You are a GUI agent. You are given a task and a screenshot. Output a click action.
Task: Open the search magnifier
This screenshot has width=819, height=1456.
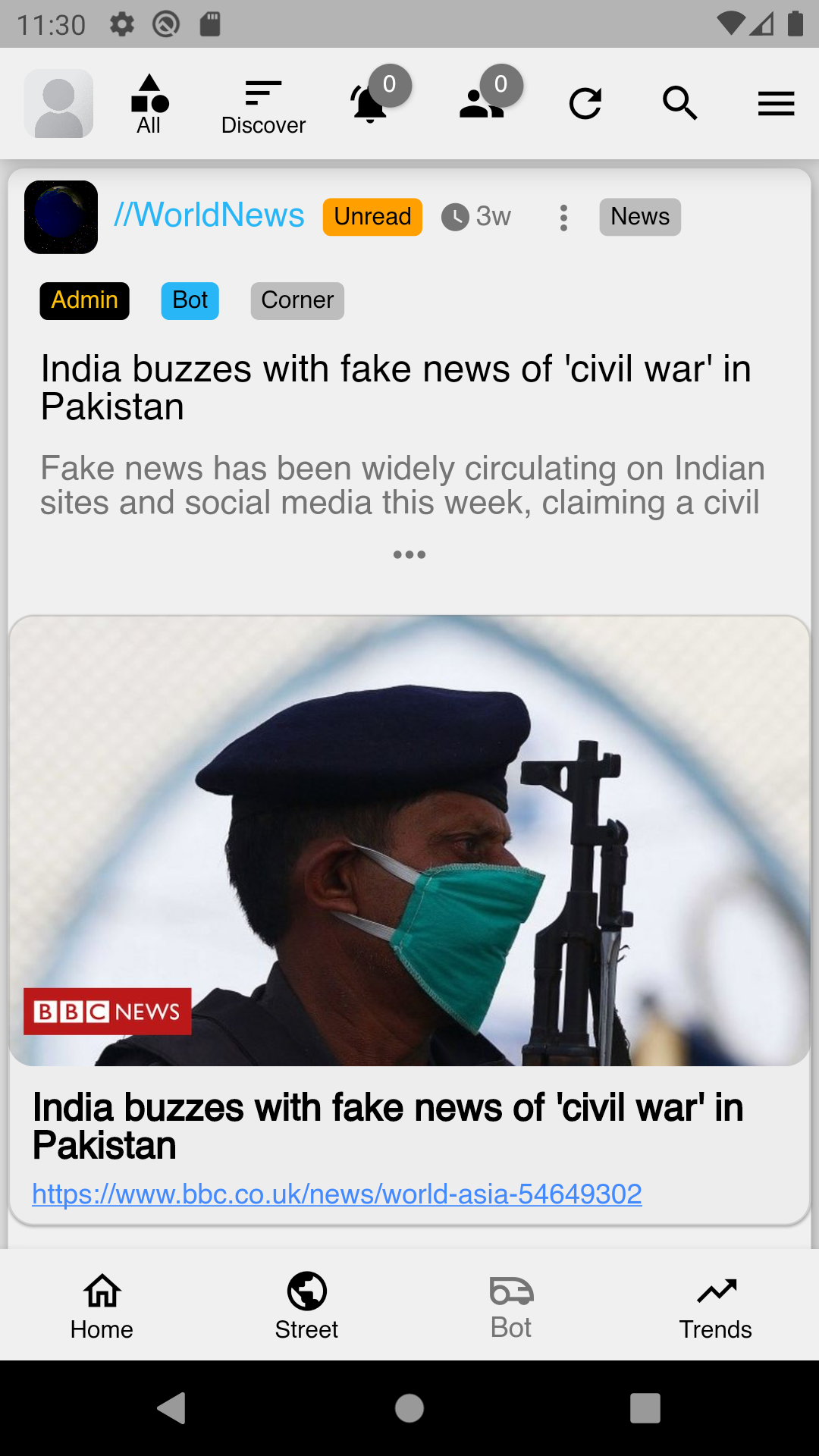point(679,103)
